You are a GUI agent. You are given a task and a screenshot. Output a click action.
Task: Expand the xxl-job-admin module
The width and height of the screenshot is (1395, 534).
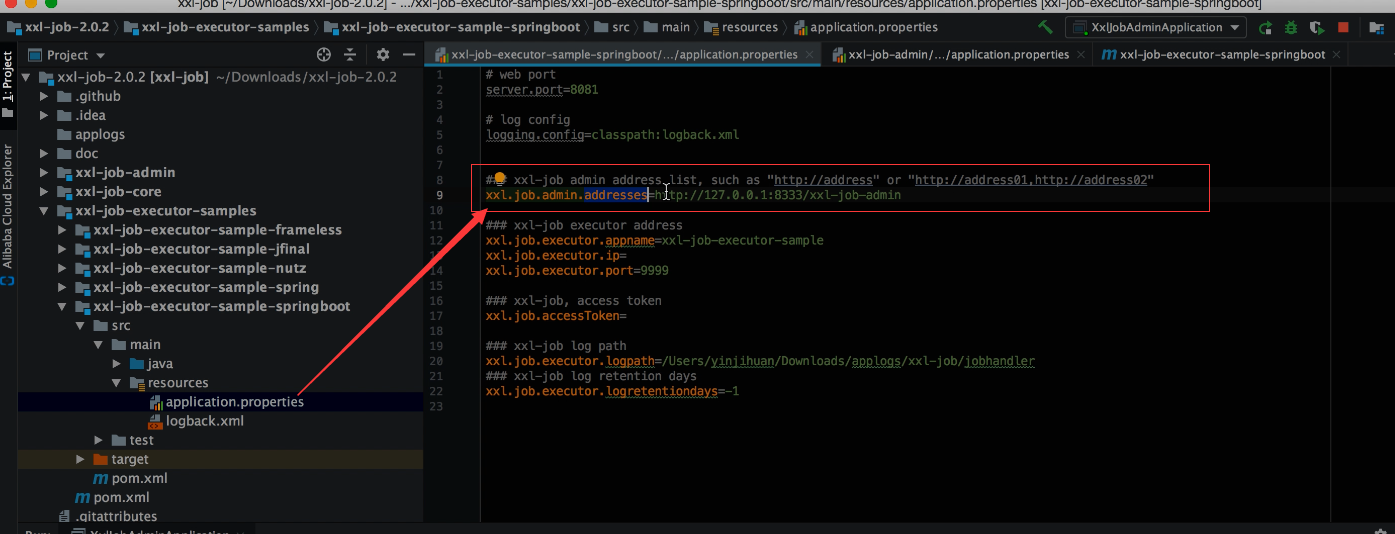pos(44,173)
